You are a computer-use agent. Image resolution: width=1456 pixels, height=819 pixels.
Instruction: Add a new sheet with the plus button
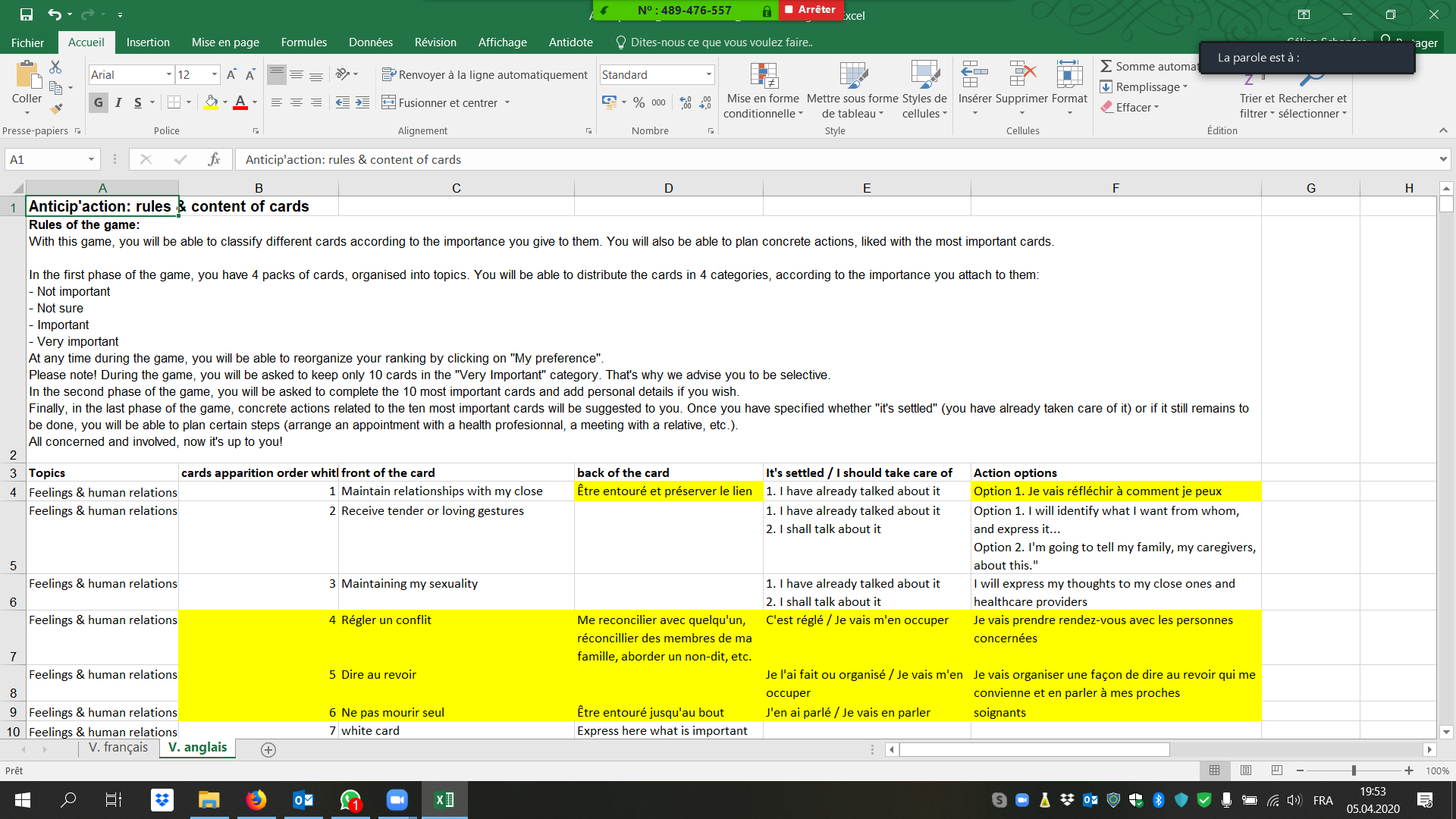coord(268,749)
